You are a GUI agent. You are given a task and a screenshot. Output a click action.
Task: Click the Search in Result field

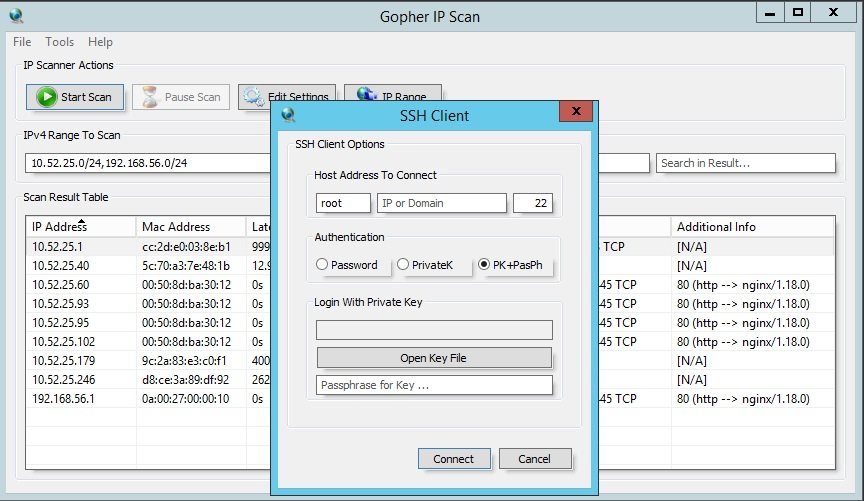(746, 163)
